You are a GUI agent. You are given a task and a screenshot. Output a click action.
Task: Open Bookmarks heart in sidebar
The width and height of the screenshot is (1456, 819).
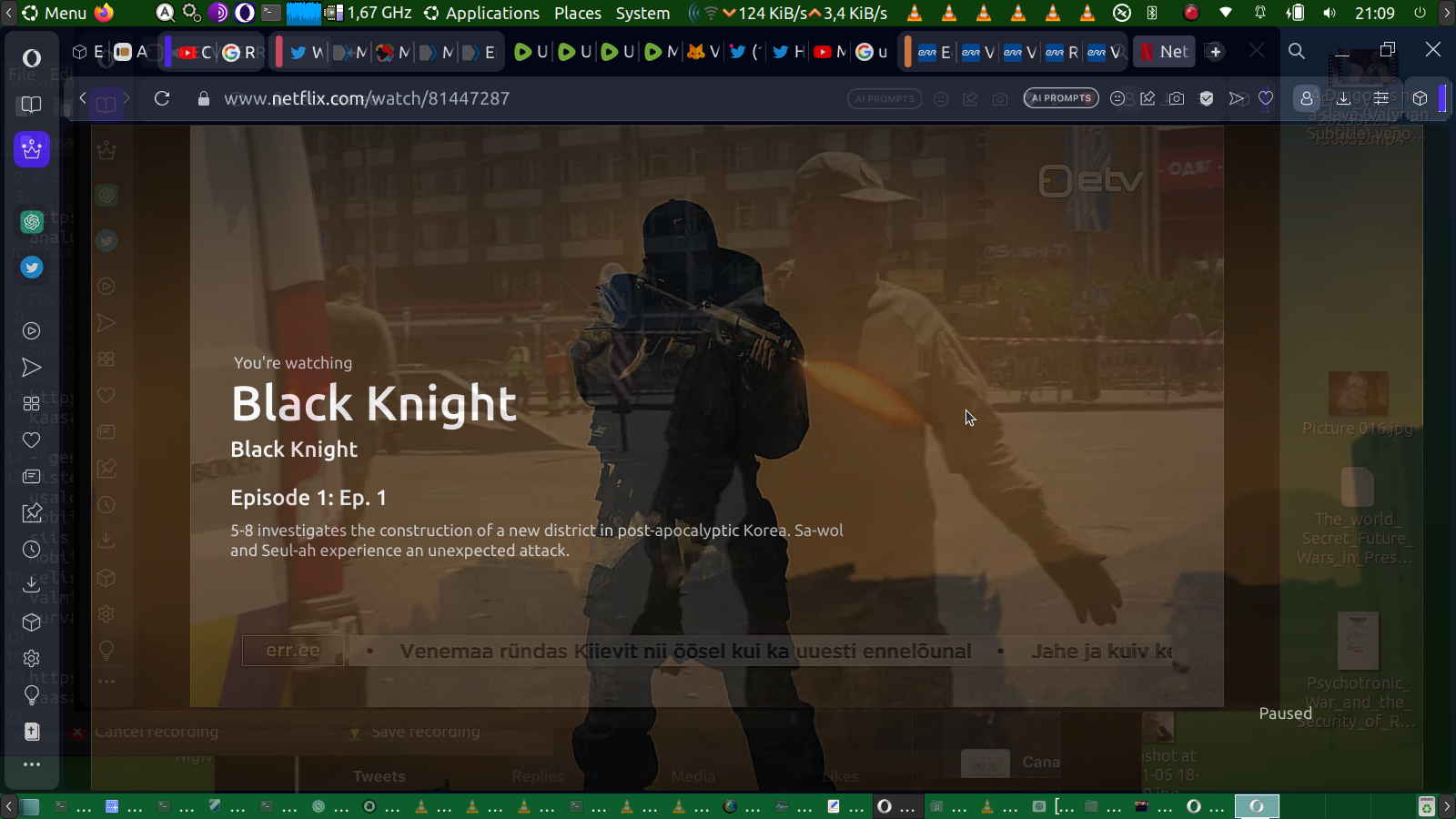(x=32, y=440)
